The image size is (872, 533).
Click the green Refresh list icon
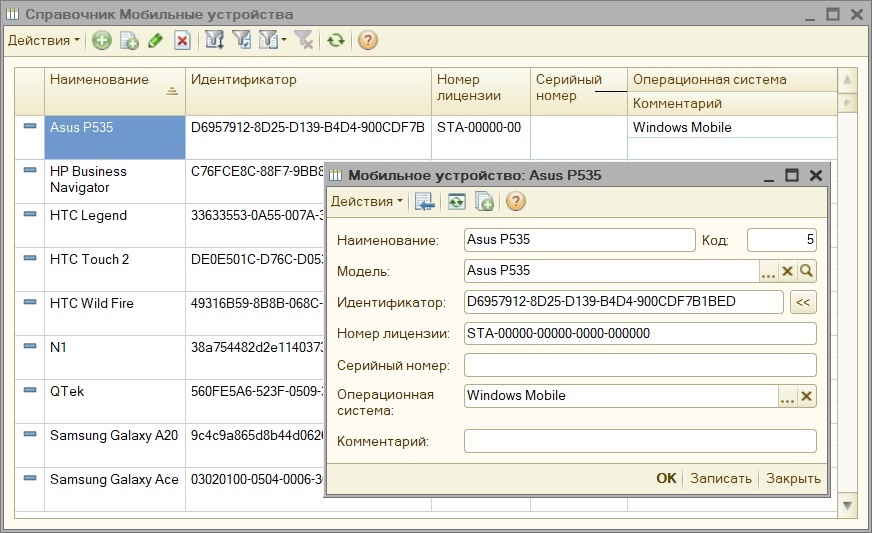click(x=335, y=40)
